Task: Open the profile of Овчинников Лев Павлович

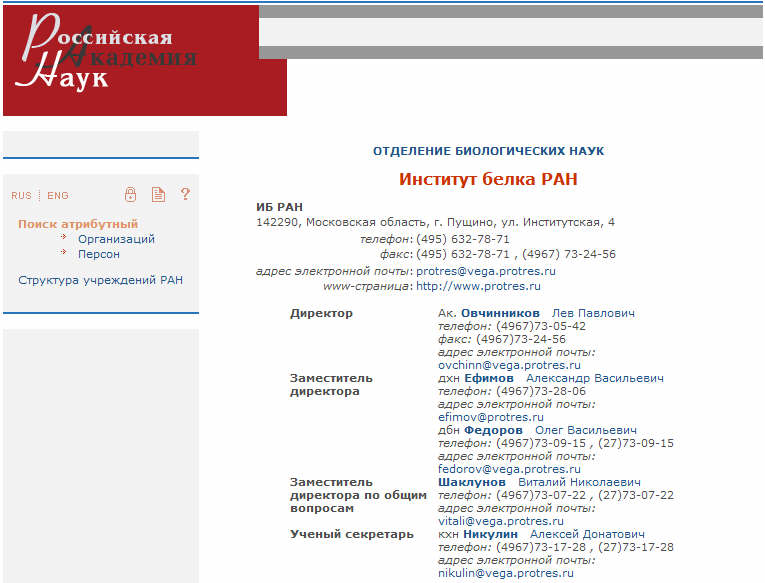Action: pos(548,313)
